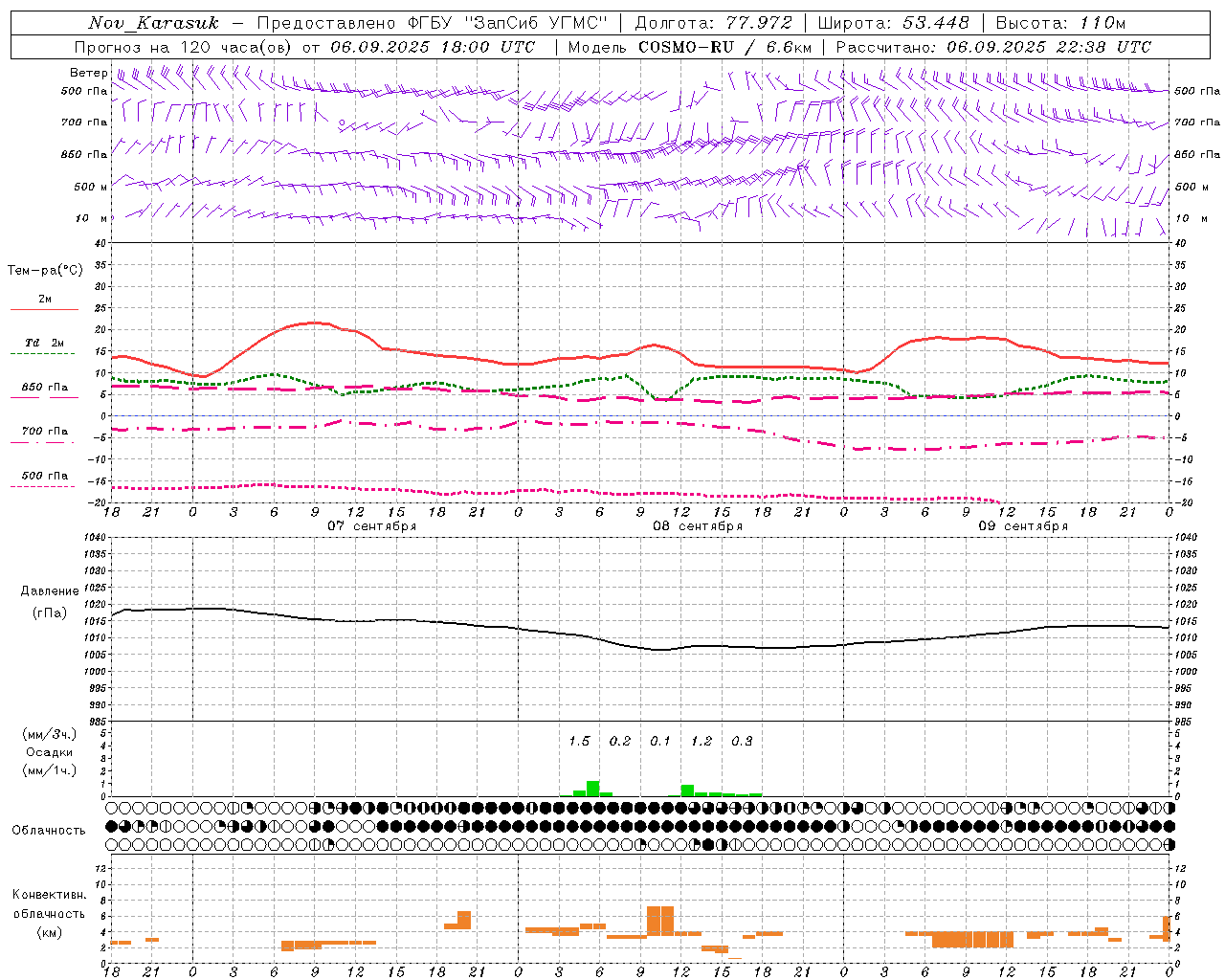1225x980 pixels.
Task: Click the Долгота: 77.972 value
Action: coord(713,23)
